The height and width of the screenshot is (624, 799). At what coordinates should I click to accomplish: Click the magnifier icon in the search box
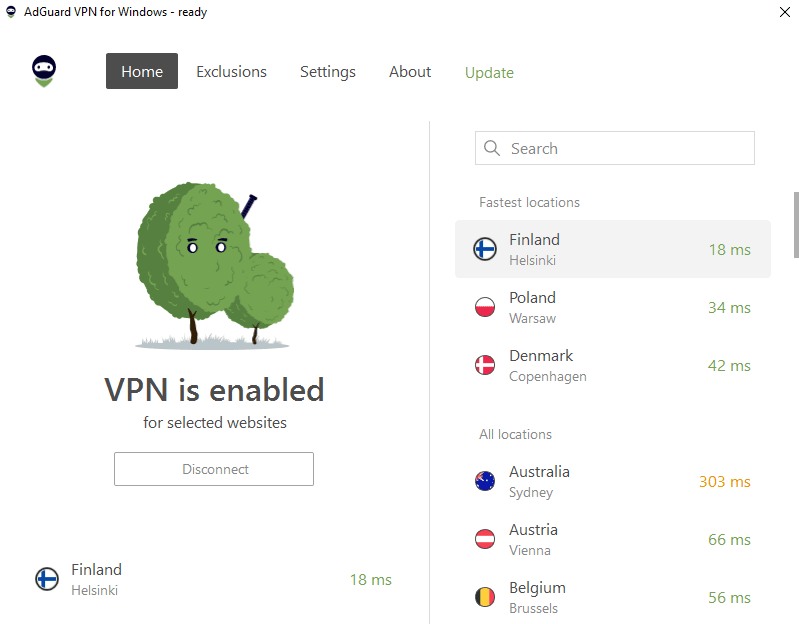point(492,148)
